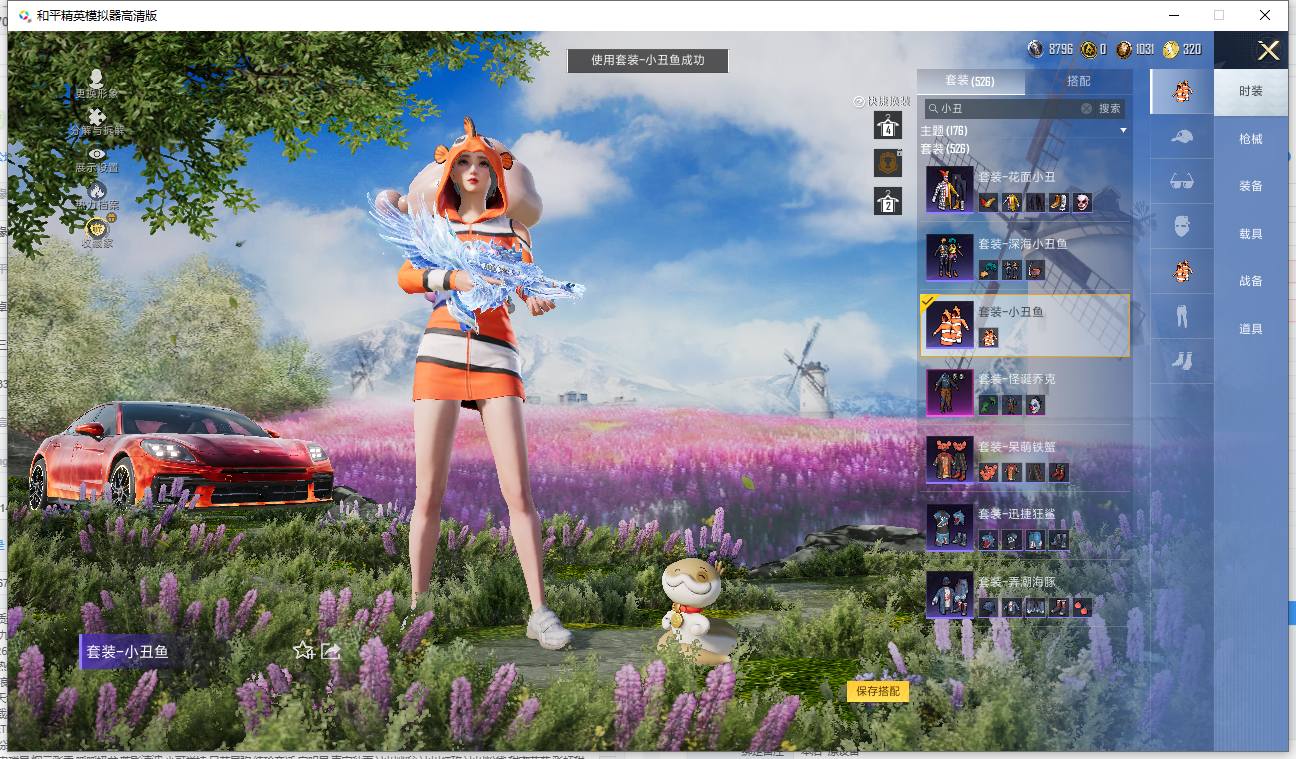Image resolution: width=1296 pixels, height=759 pixels.
Task: Toggle the 展示设置 eye icon
Action: 97,153
